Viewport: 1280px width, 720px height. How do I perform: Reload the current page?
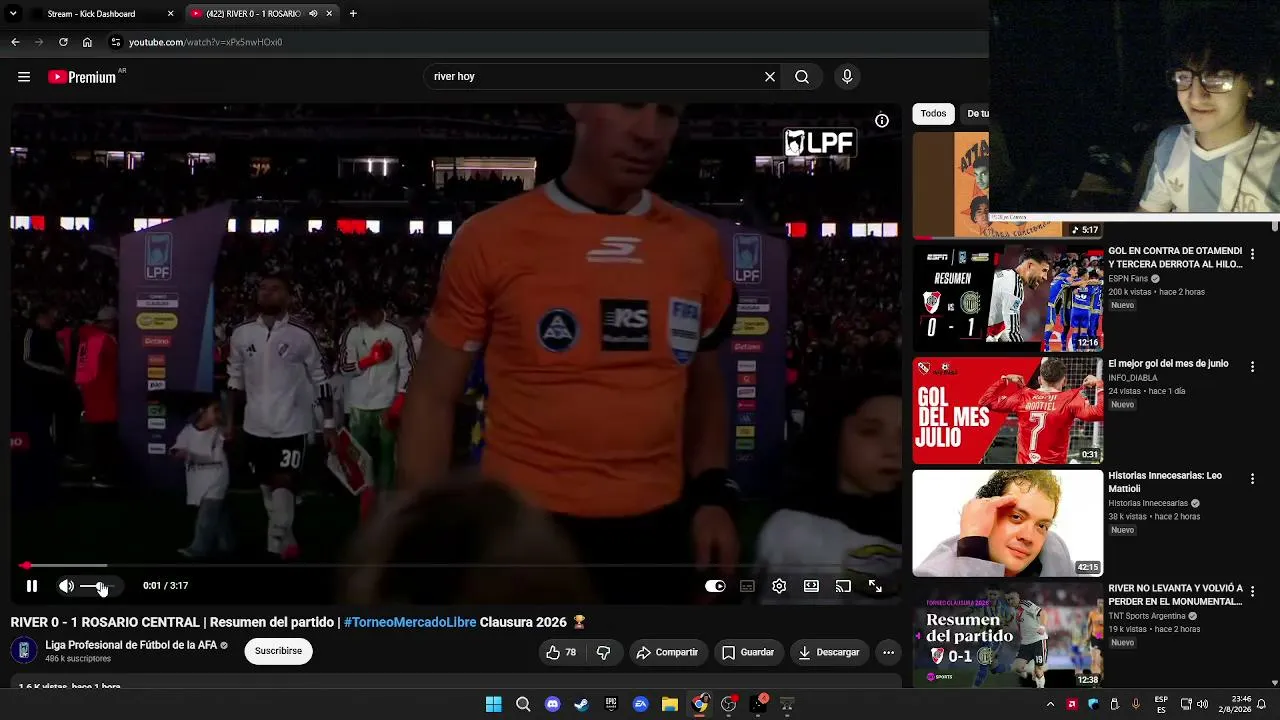click(x=63, y=42)
